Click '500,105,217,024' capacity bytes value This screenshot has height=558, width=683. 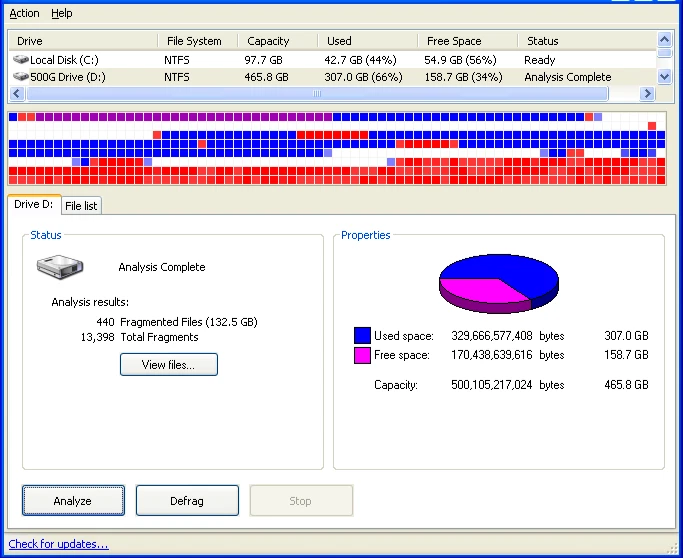(492, 385)
